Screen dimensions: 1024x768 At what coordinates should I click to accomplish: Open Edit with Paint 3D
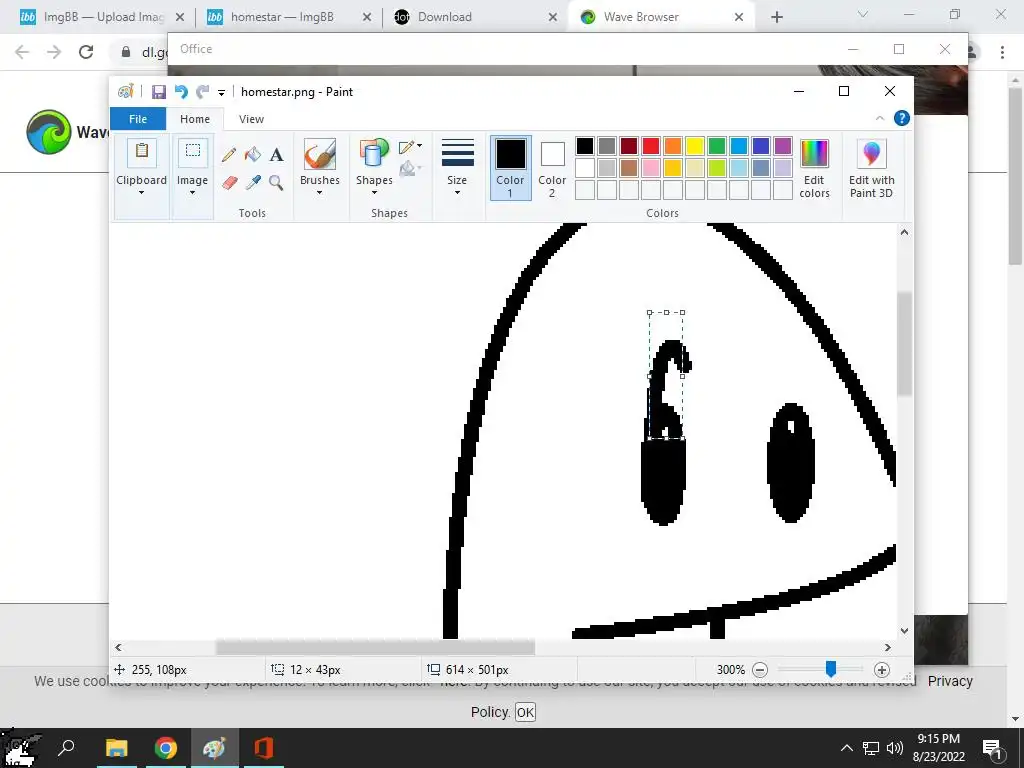tap(871, 168)
